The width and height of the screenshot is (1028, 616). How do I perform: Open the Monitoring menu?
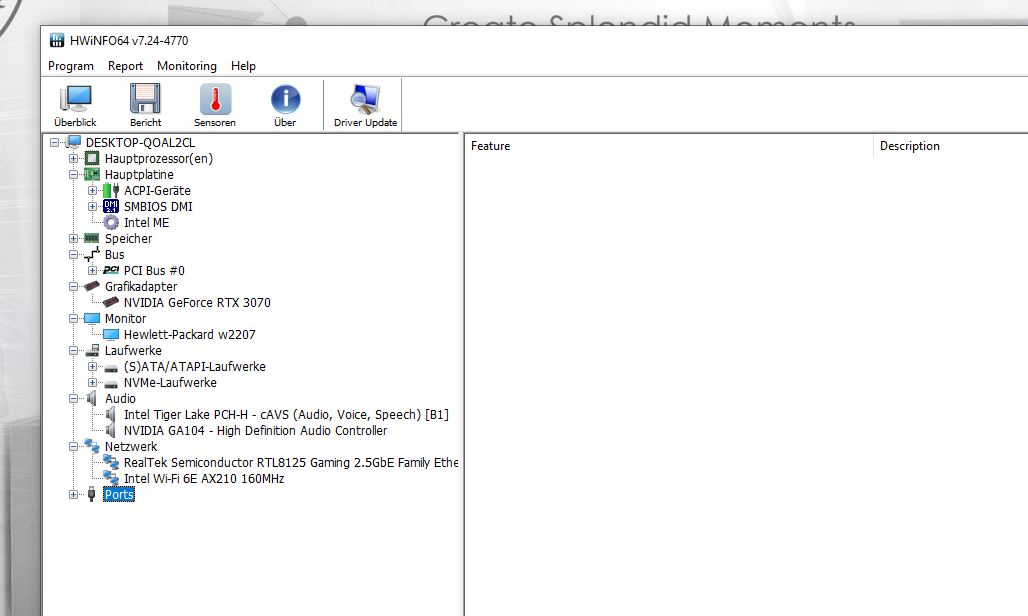point(187,66)
